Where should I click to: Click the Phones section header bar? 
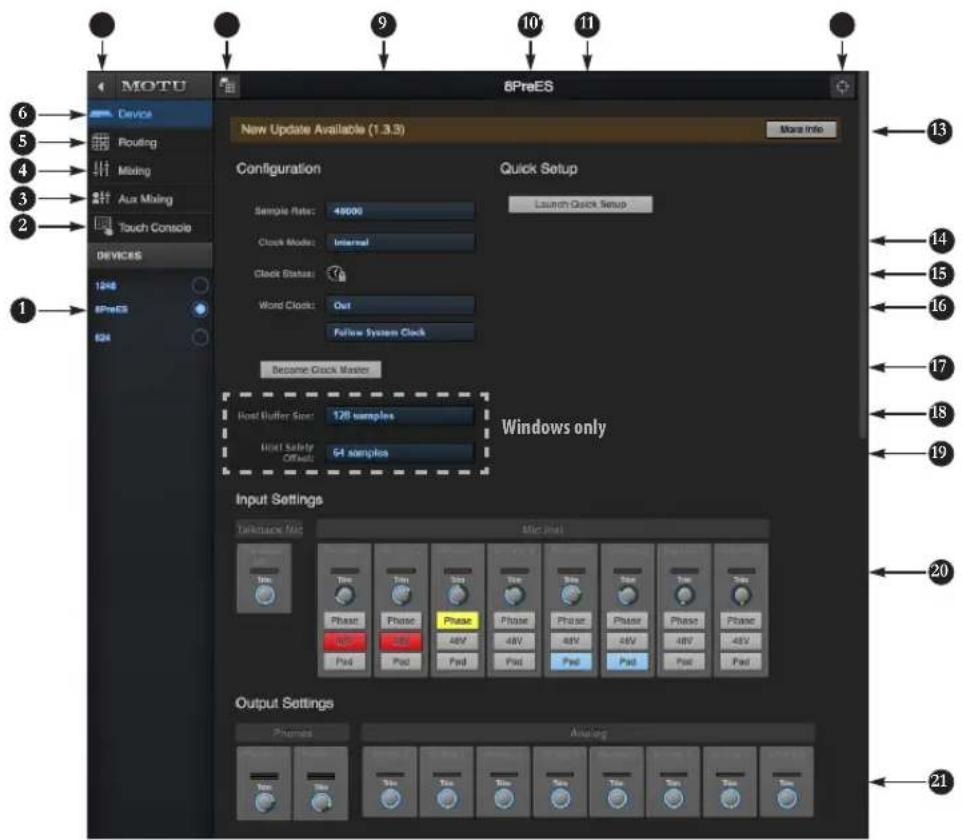(293, 733)
